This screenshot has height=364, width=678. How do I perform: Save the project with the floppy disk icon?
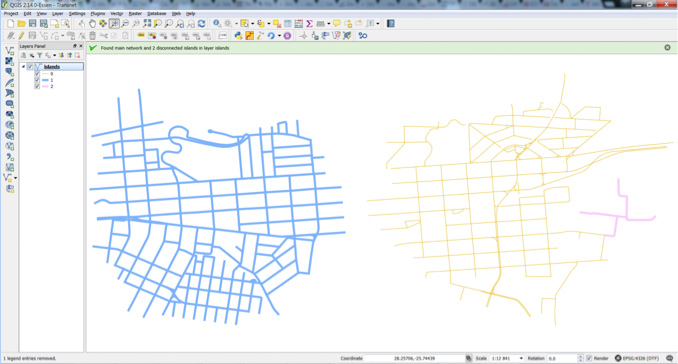[x=32, y=23]
